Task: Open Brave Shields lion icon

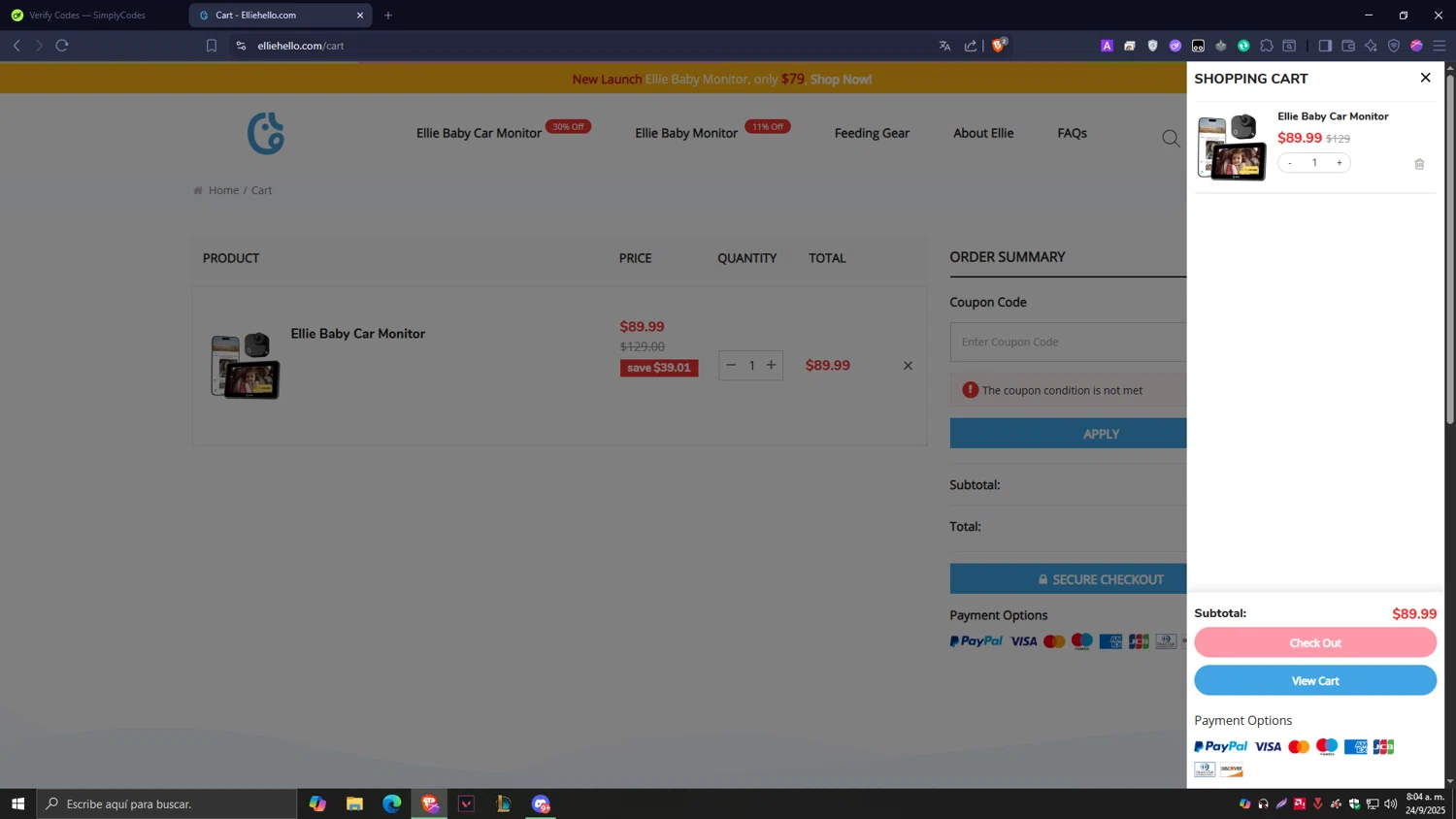Action: click(x=998, y=45)
